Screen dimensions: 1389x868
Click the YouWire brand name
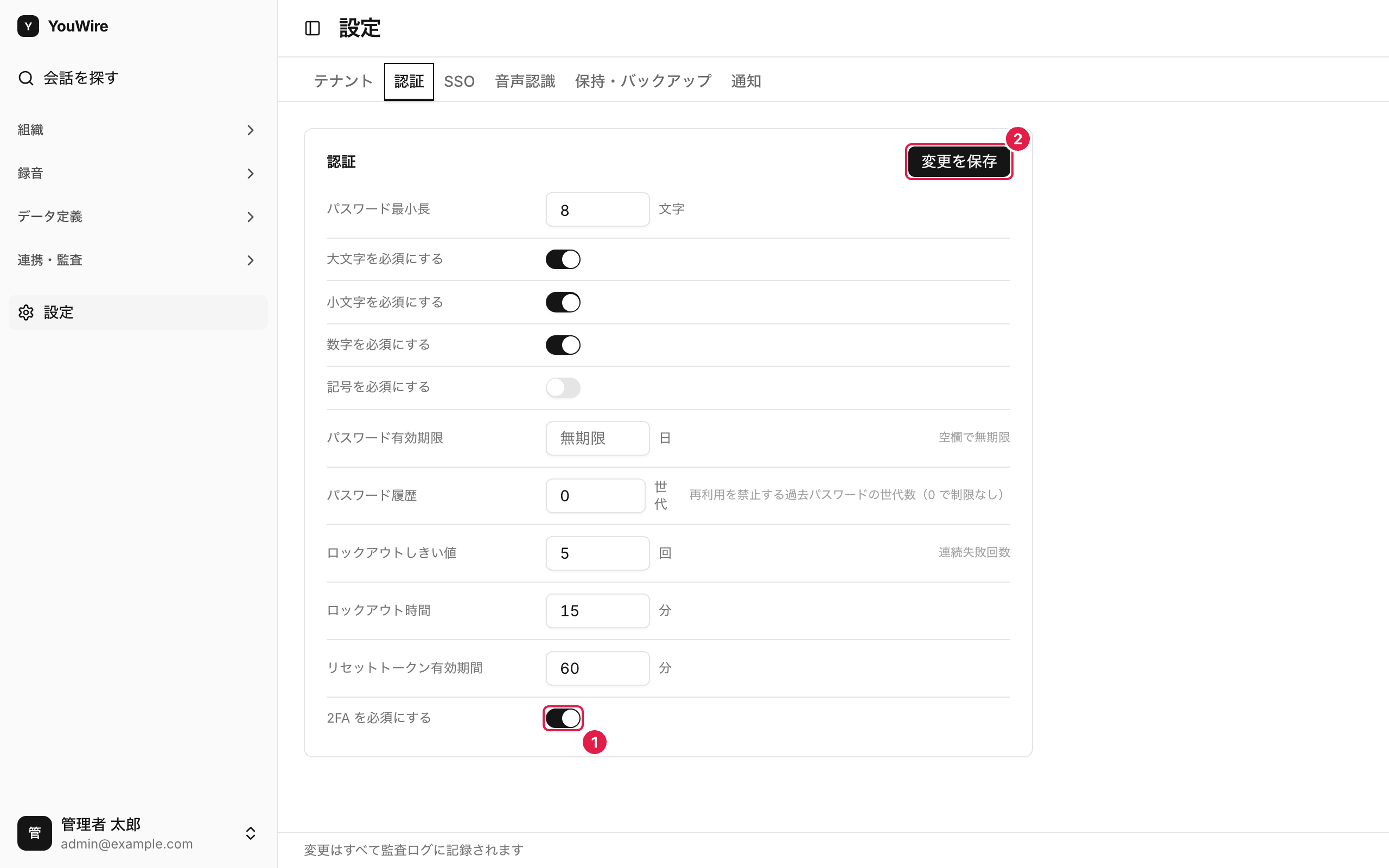pos(78,26)
